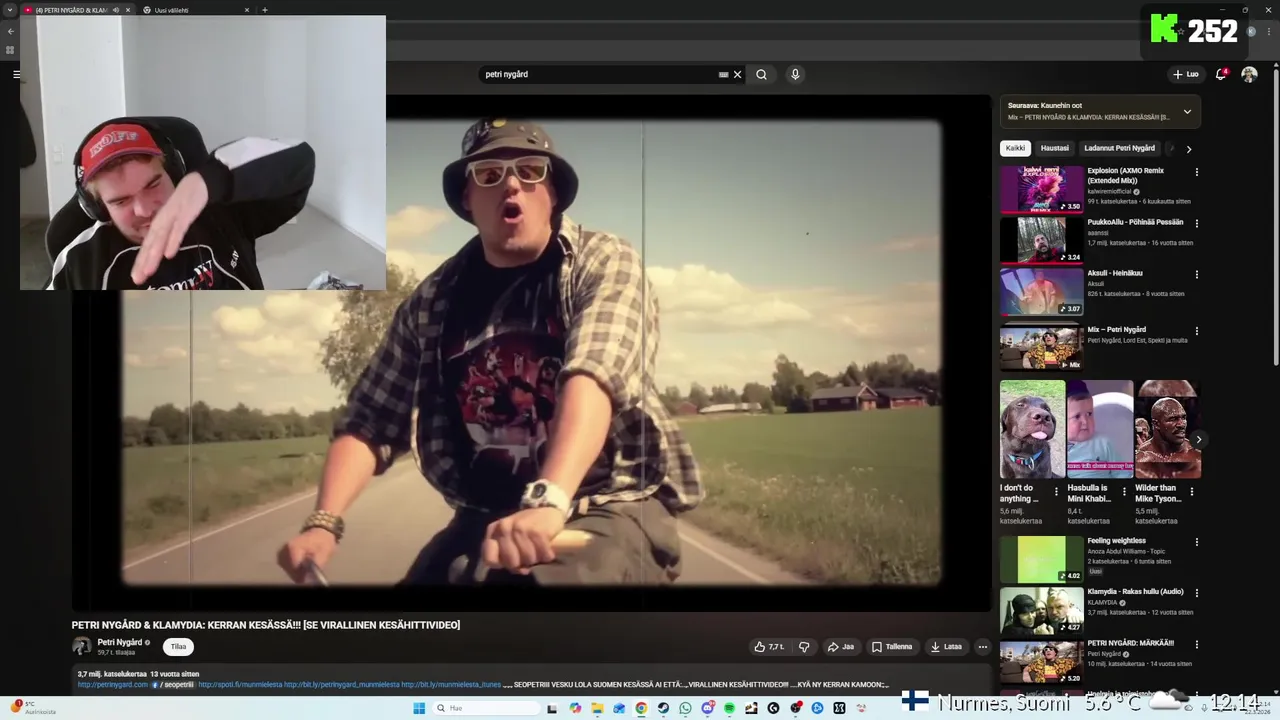The height and width of the screenshot is (720, 1280).
Task: Dislike the video with thumbs down
Action: 804,647
